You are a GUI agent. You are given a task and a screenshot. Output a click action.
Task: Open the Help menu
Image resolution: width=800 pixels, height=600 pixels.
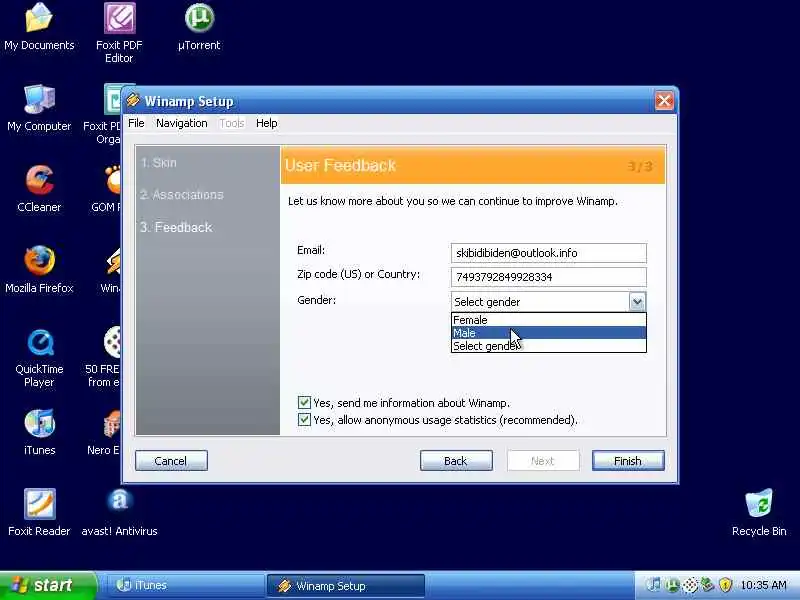pos(266,123)
